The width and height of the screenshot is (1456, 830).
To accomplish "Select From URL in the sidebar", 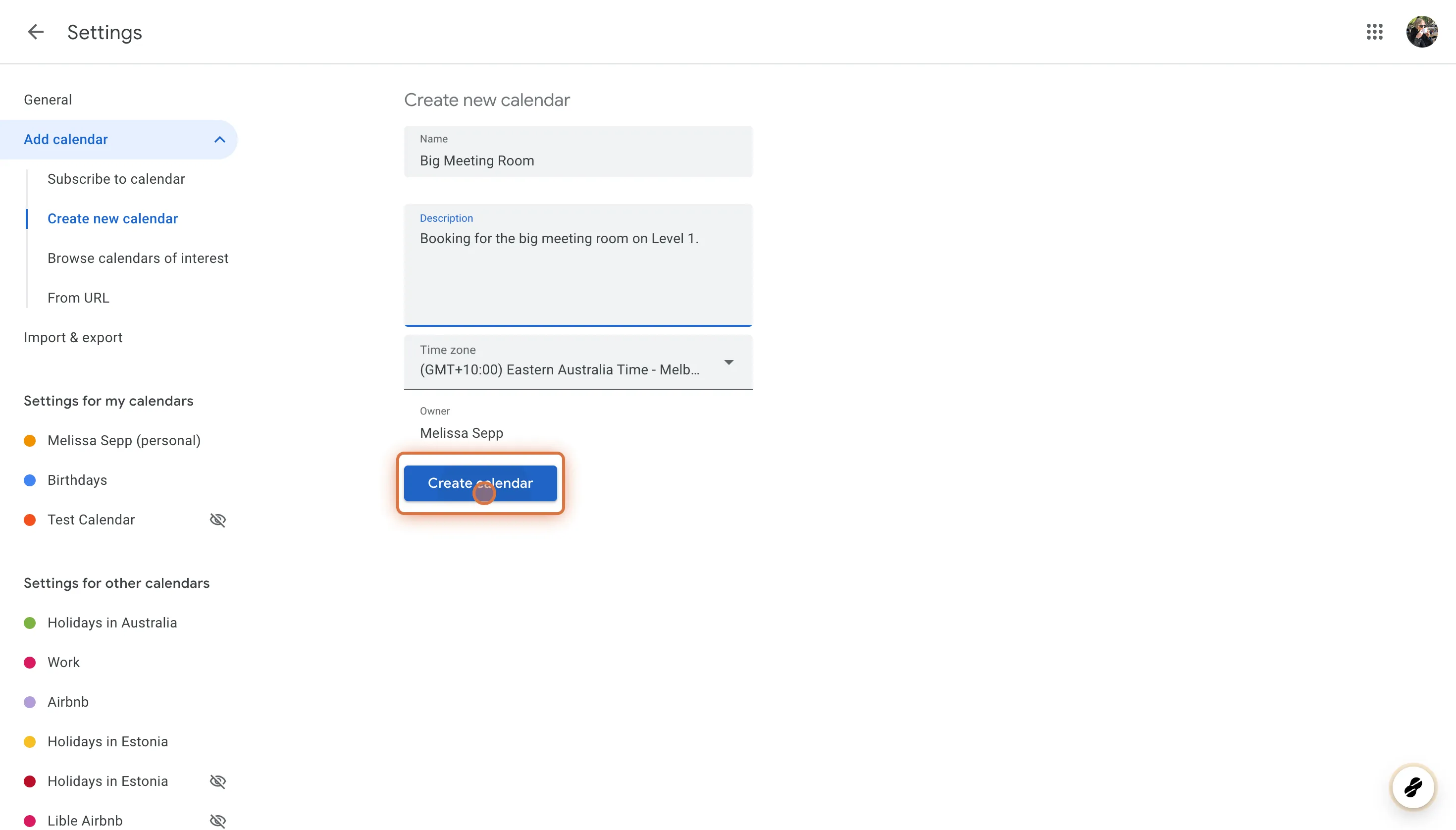I will pos(78,297).
